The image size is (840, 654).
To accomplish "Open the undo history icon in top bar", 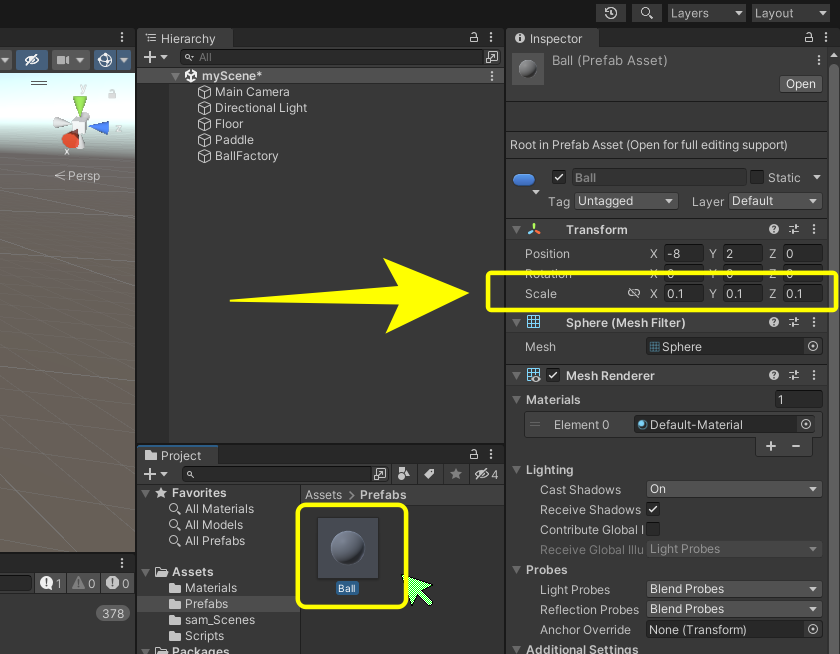I will coord(611,13).
